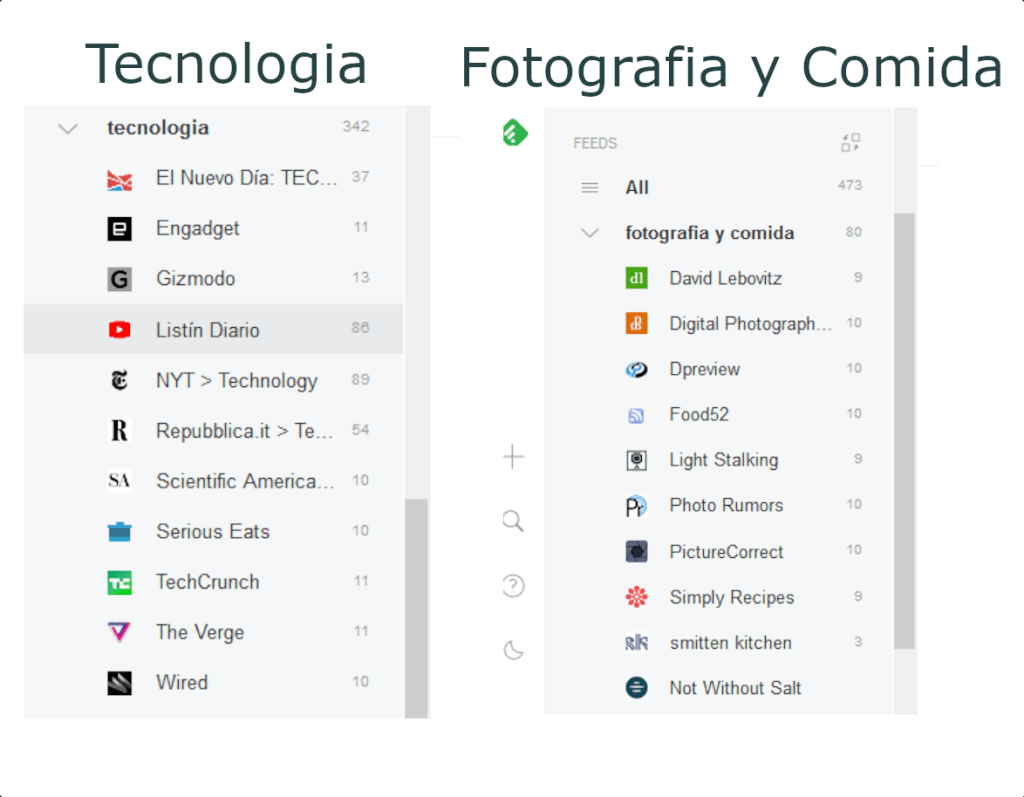Image resolution: width=1024 pixels, height=797 pixels.
Task: Click the Gizmodo G icon
Action: (119, 279)
